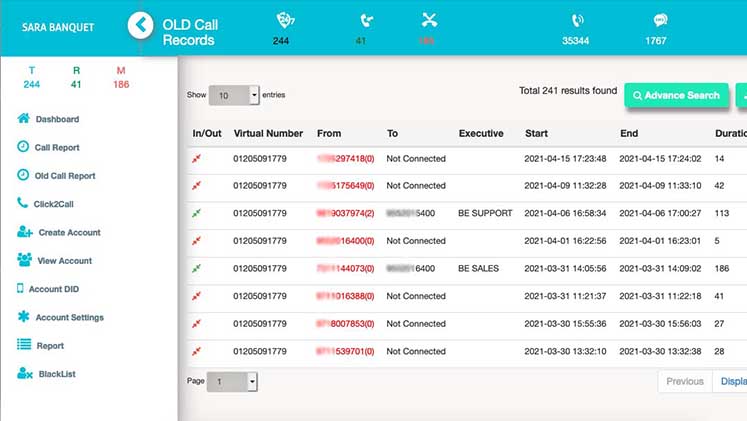Click the received calls icon showing 41
Viewport: 747px width, 421px height.
pyautogui.click(x=367, y=20)
